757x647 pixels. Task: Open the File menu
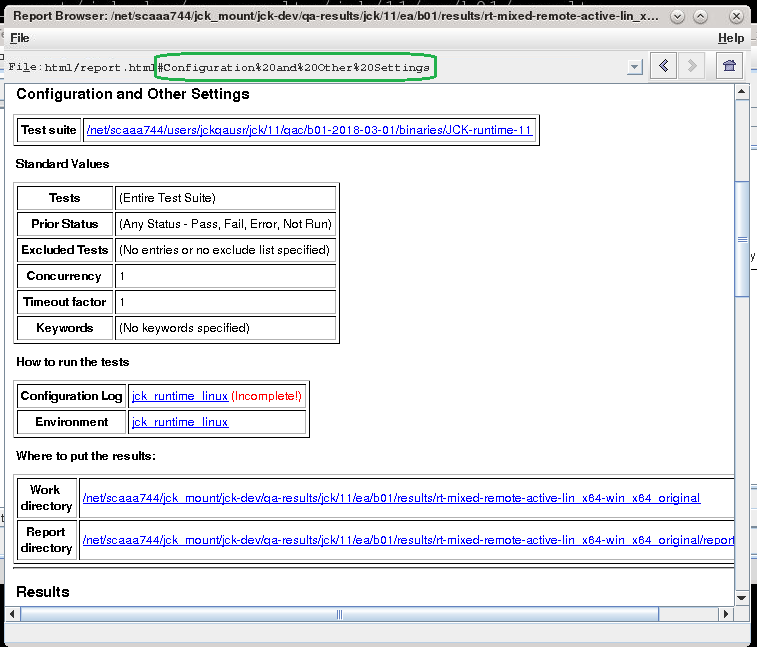pos(20,38)
